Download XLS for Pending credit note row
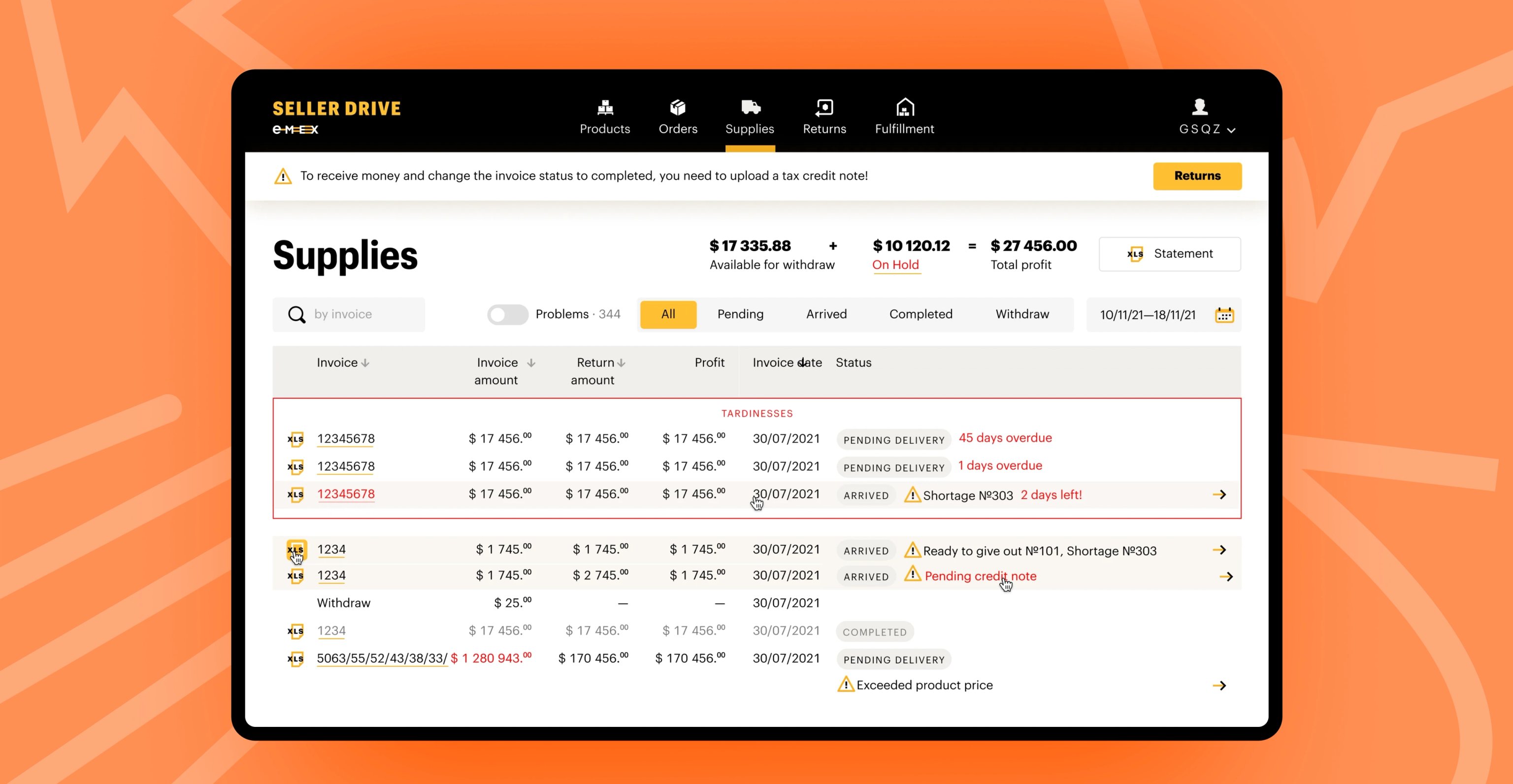The width and height of the screenshot is (1513, 784). click(296, 576)
